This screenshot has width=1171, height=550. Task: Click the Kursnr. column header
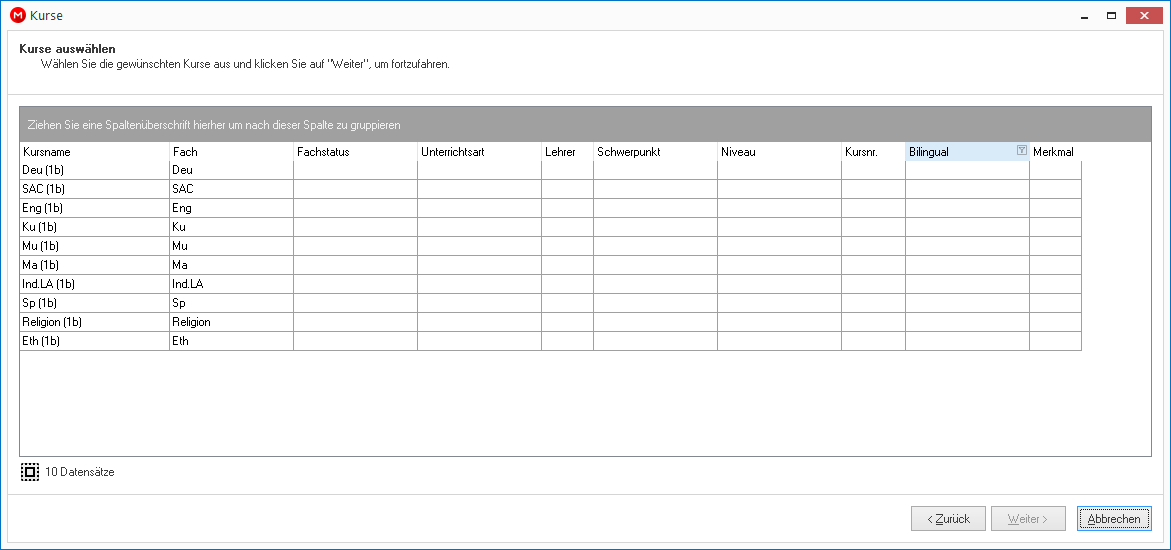(874, 152)
